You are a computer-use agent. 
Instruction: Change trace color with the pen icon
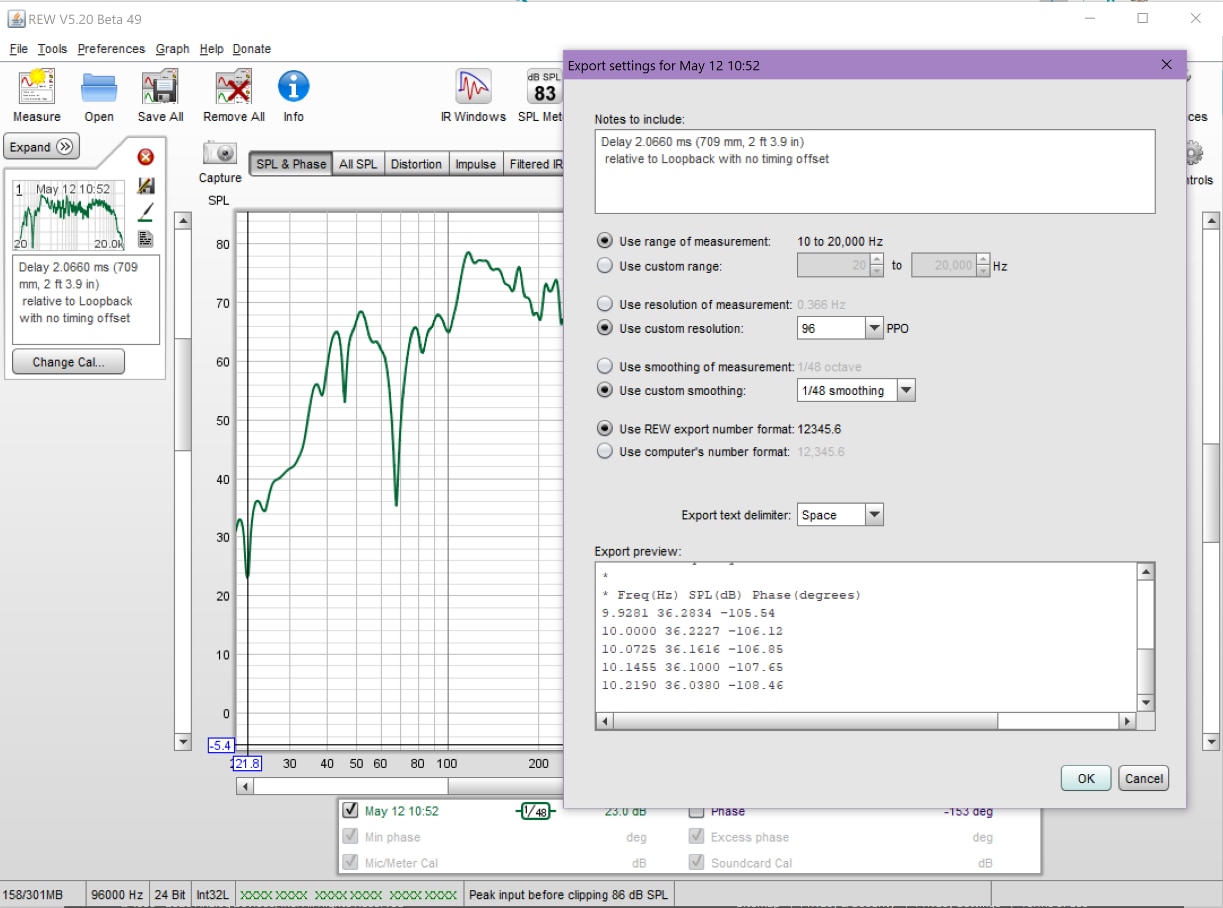146,211
